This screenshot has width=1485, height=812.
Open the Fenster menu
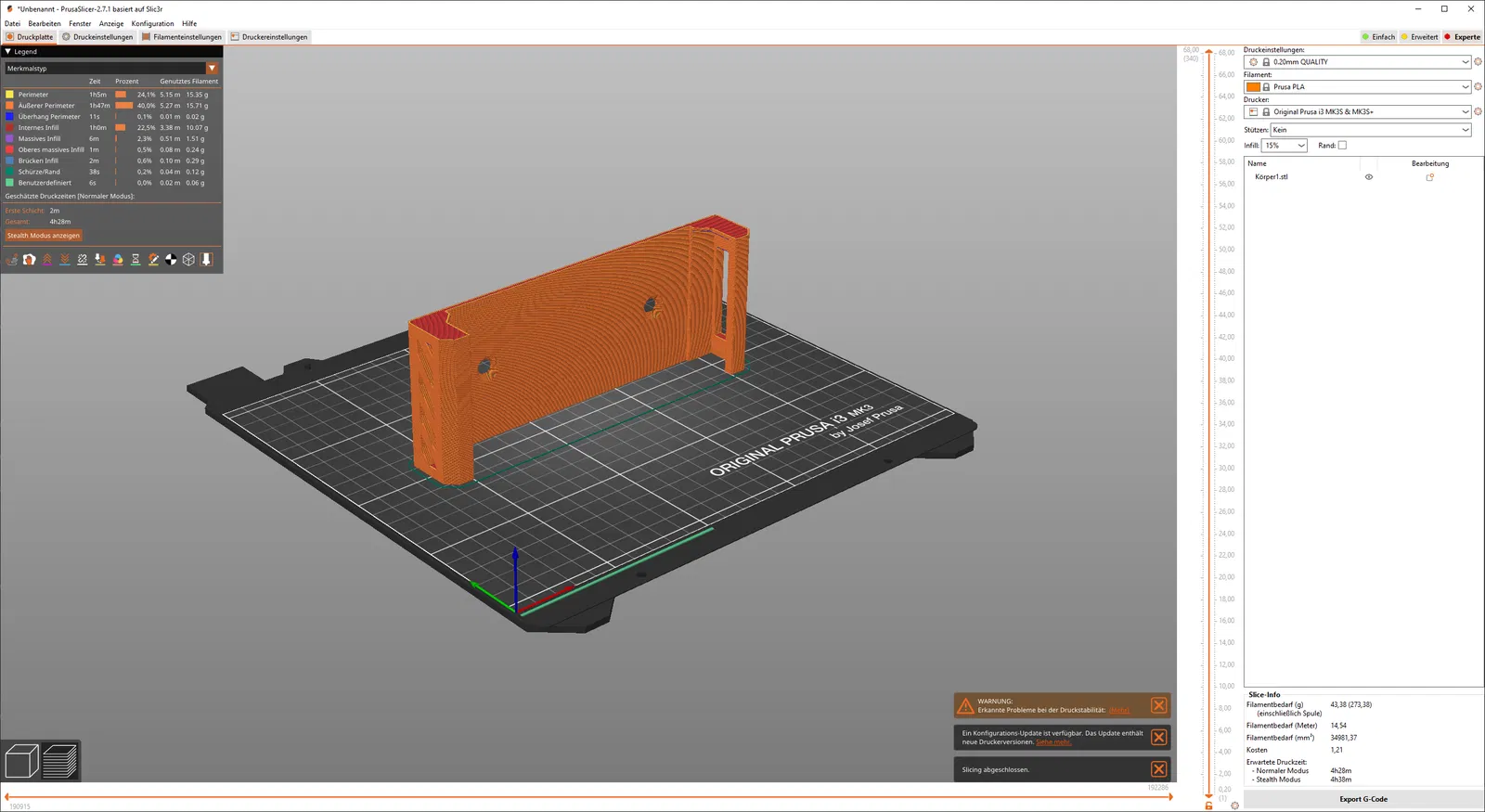(80, 24)
